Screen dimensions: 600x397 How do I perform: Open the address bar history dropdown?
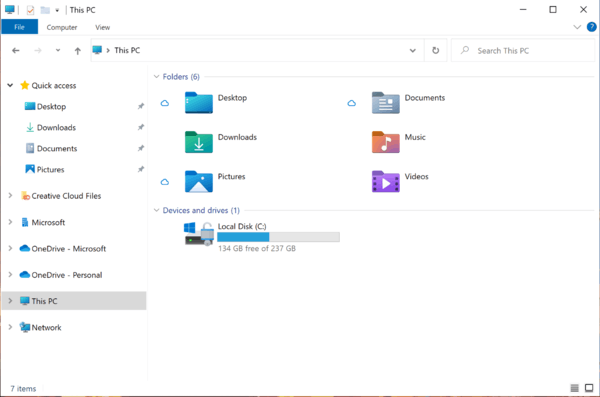pos(412,51)
